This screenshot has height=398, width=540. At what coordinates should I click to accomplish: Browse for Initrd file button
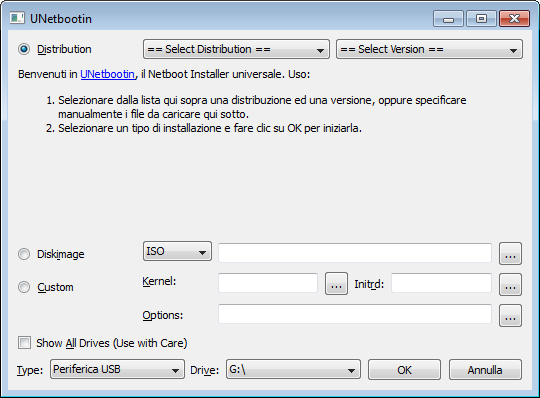(x=510, y=285)
